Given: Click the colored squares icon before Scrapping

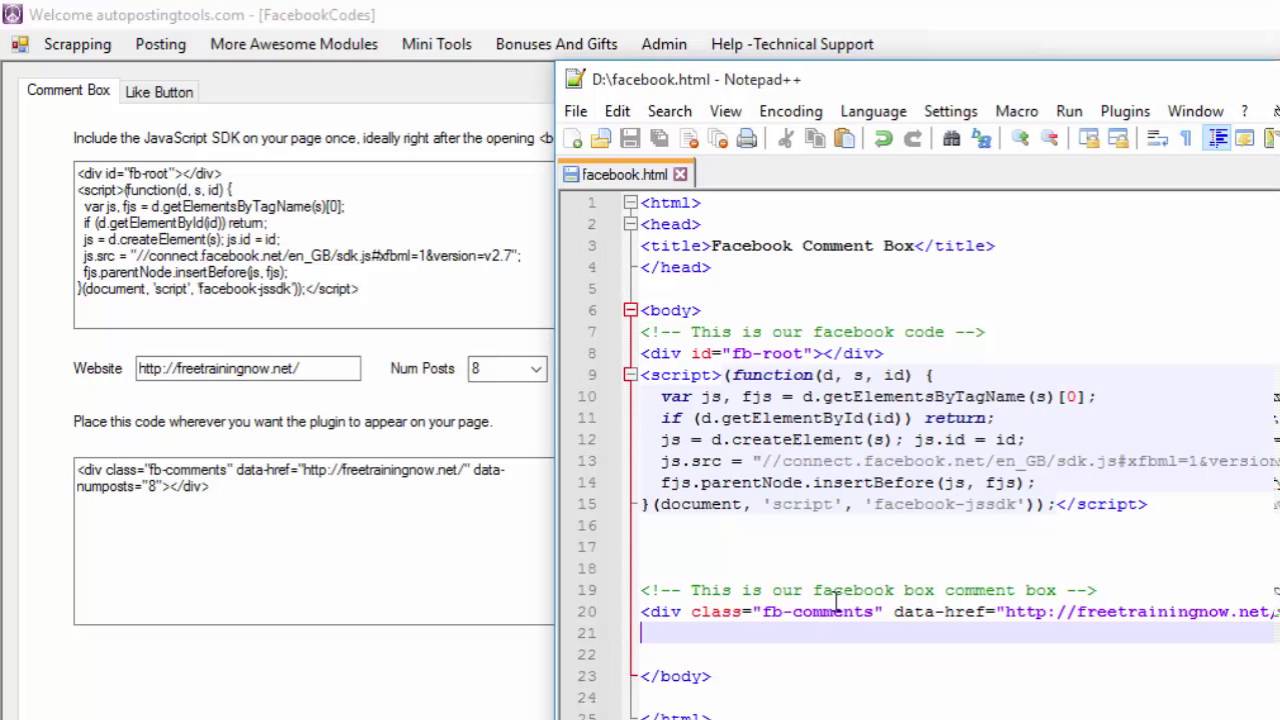Looking at the screenshot, I should 19,44.
